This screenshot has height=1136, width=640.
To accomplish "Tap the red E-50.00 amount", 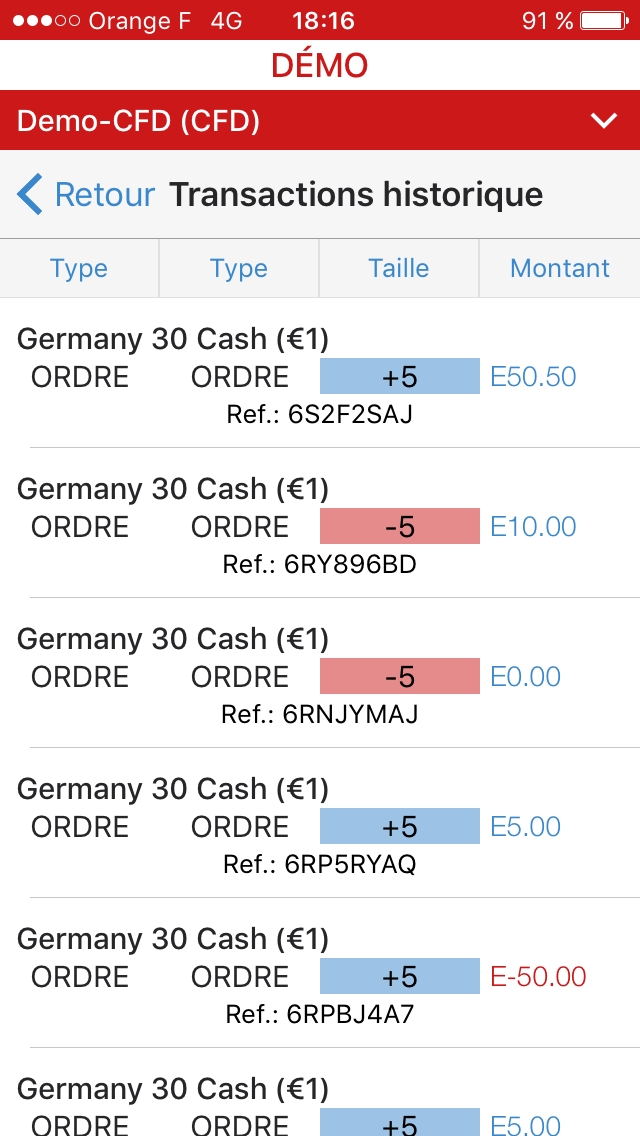I will 538,977.
